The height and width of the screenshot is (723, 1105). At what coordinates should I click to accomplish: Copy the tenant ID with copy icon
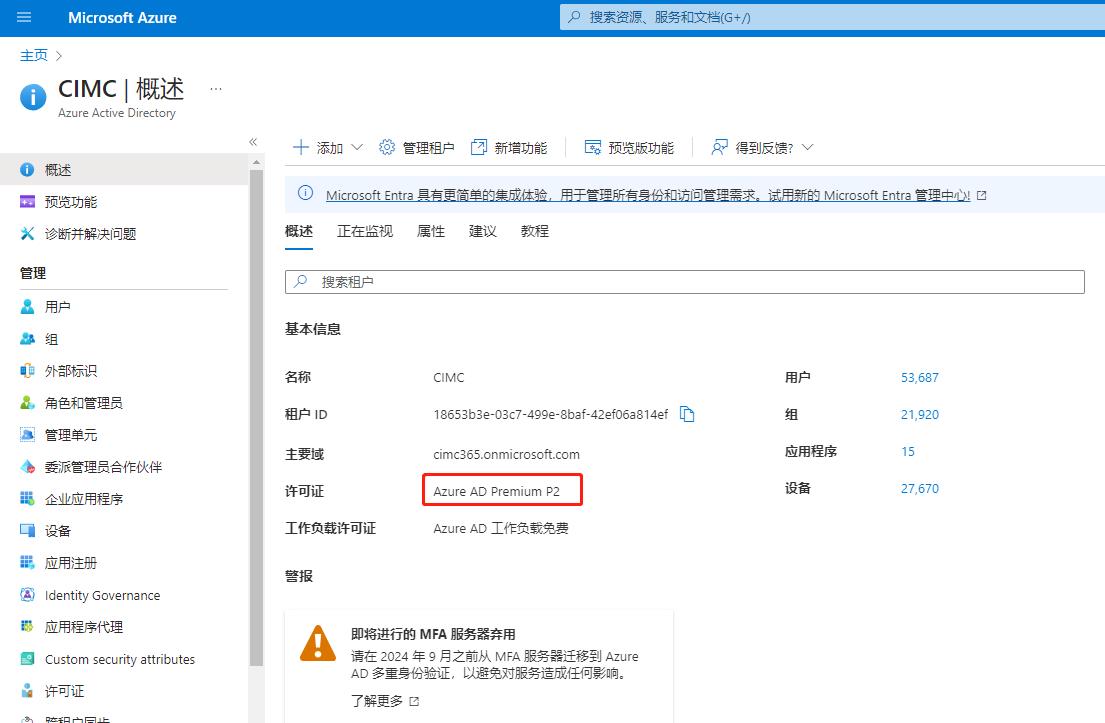687,414
